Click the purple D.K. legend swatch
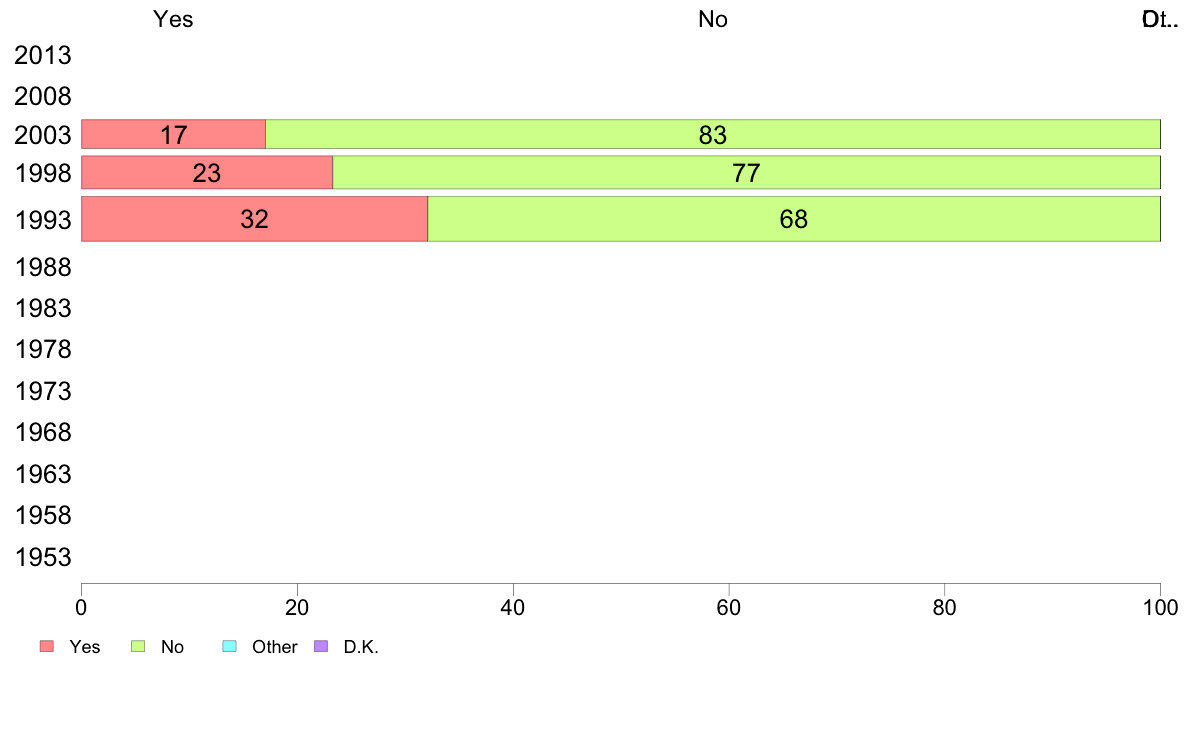The height and width of the screenshot is (736, 1188). pos(321,647)
